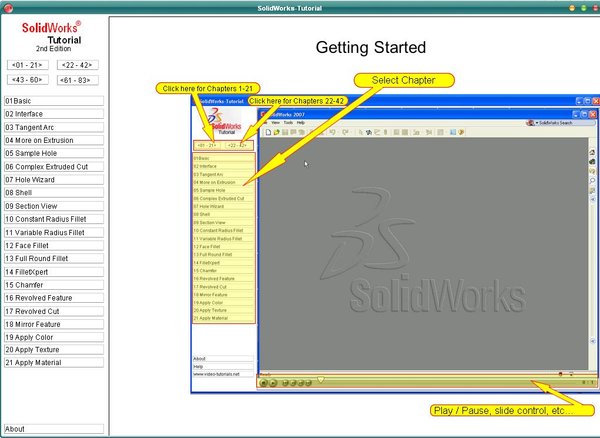Click the Open folder icon in SolidWorks toolbar
This screenshot has height=438, width=600.
pos(275,132)
